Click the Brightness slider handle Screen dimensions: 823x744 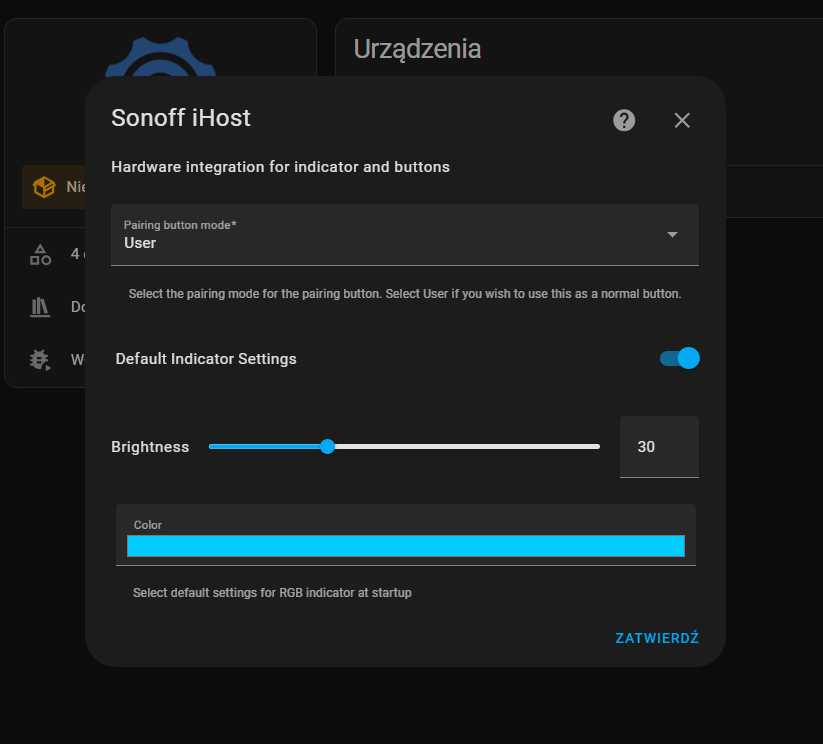pos(328,446)
